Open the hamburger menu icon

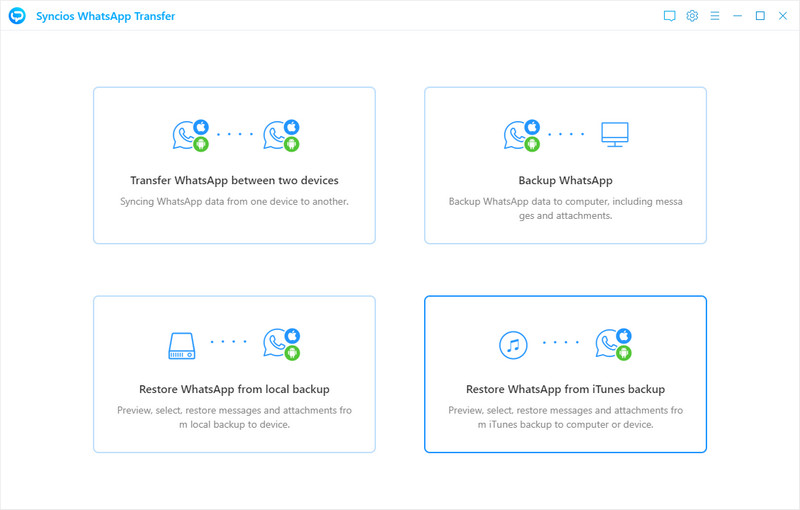tap(715, 16)
